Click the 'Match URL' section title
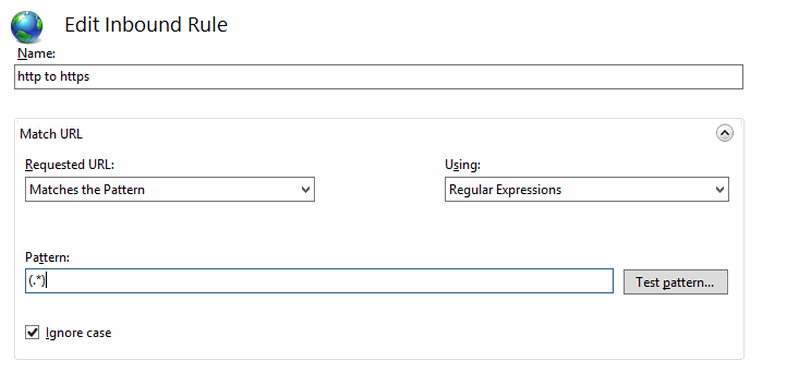The height and width of the screenshot is (373, 799). [x=51, y=134]
